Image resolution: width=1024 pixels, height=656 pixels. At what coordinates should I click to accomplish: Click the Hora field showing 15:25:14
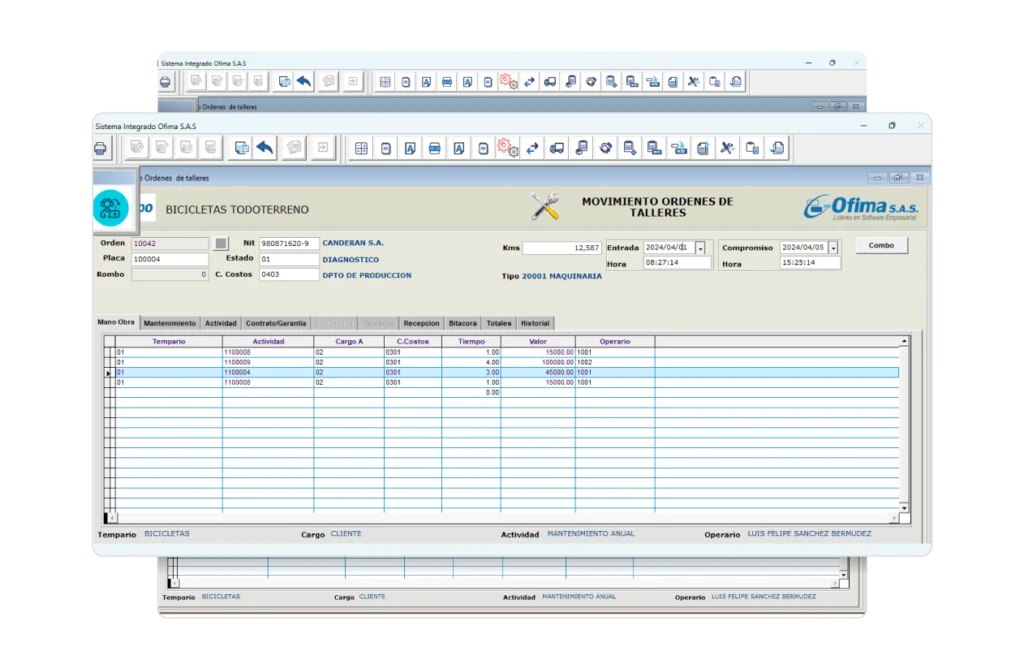tap(810, 263)
